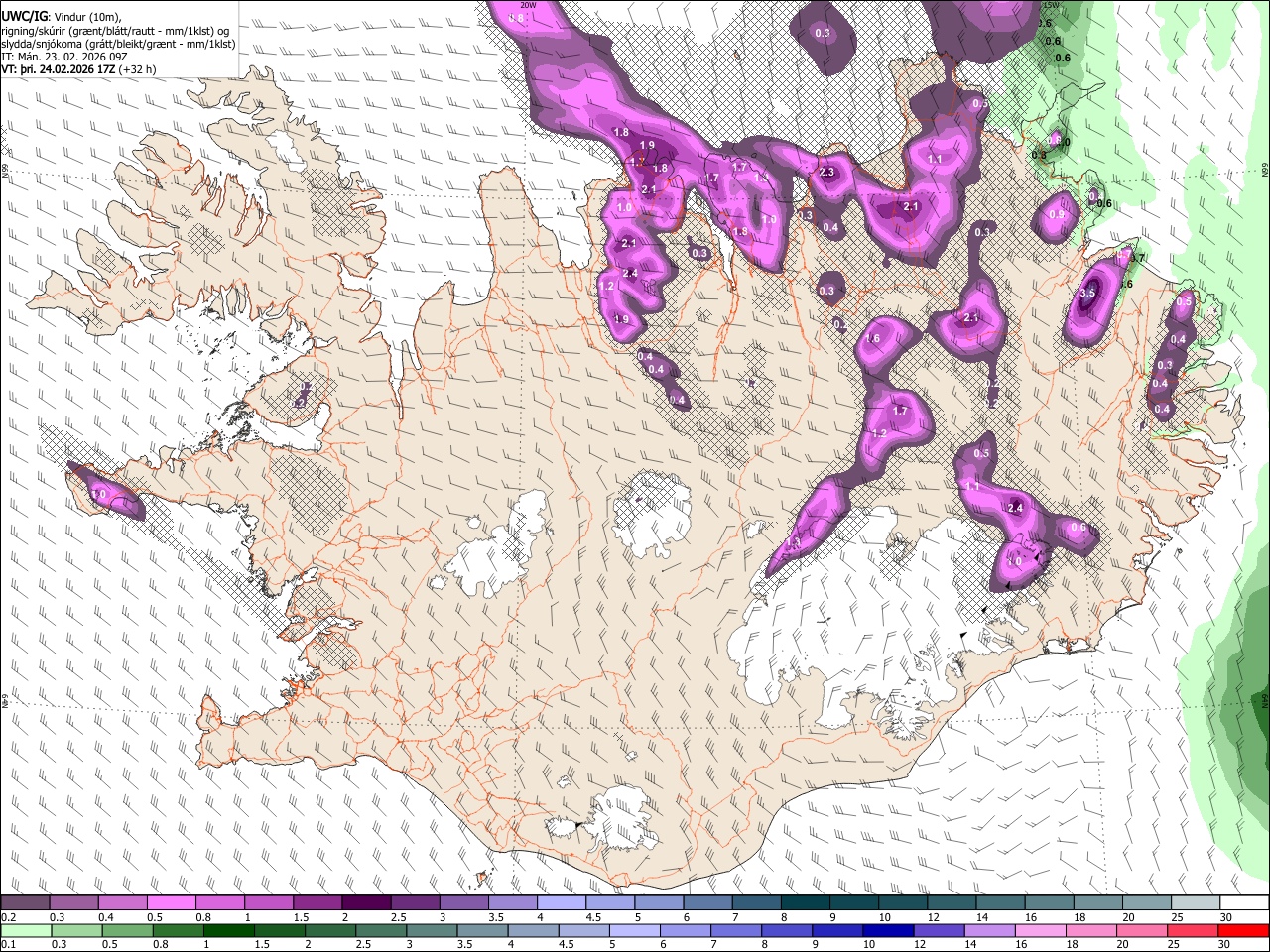Pick the rain legend swatch between 3 and 3.5
This screenshot has width=1270, height=952.
(432, 930)
